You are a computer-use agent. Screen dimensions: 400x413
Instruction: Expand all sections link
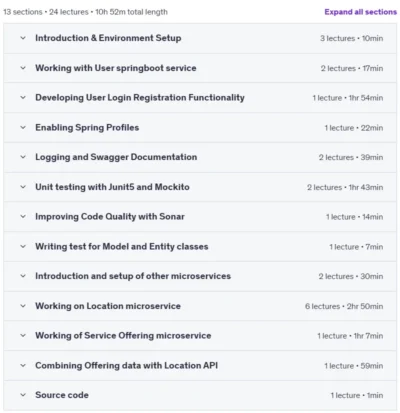pyautogui.click(x=361, y=12)
